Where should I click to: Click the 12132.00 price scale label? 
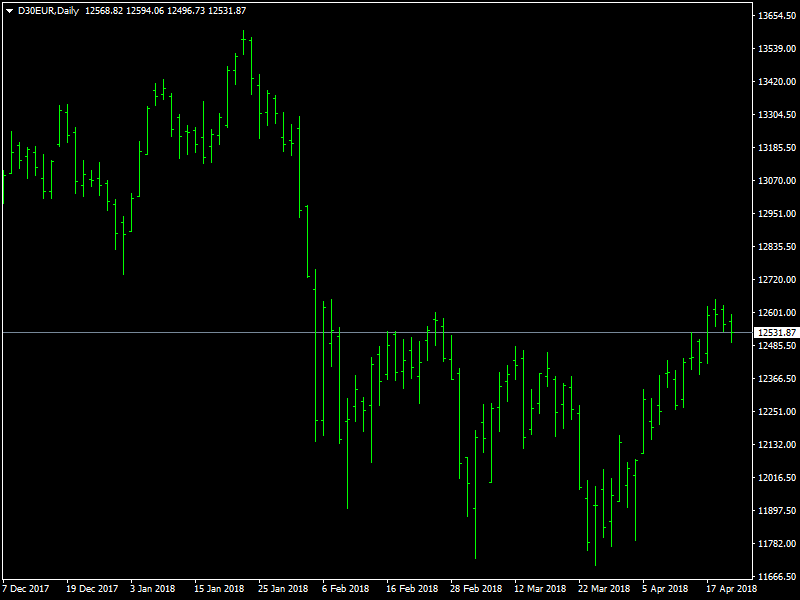point(777,445)
